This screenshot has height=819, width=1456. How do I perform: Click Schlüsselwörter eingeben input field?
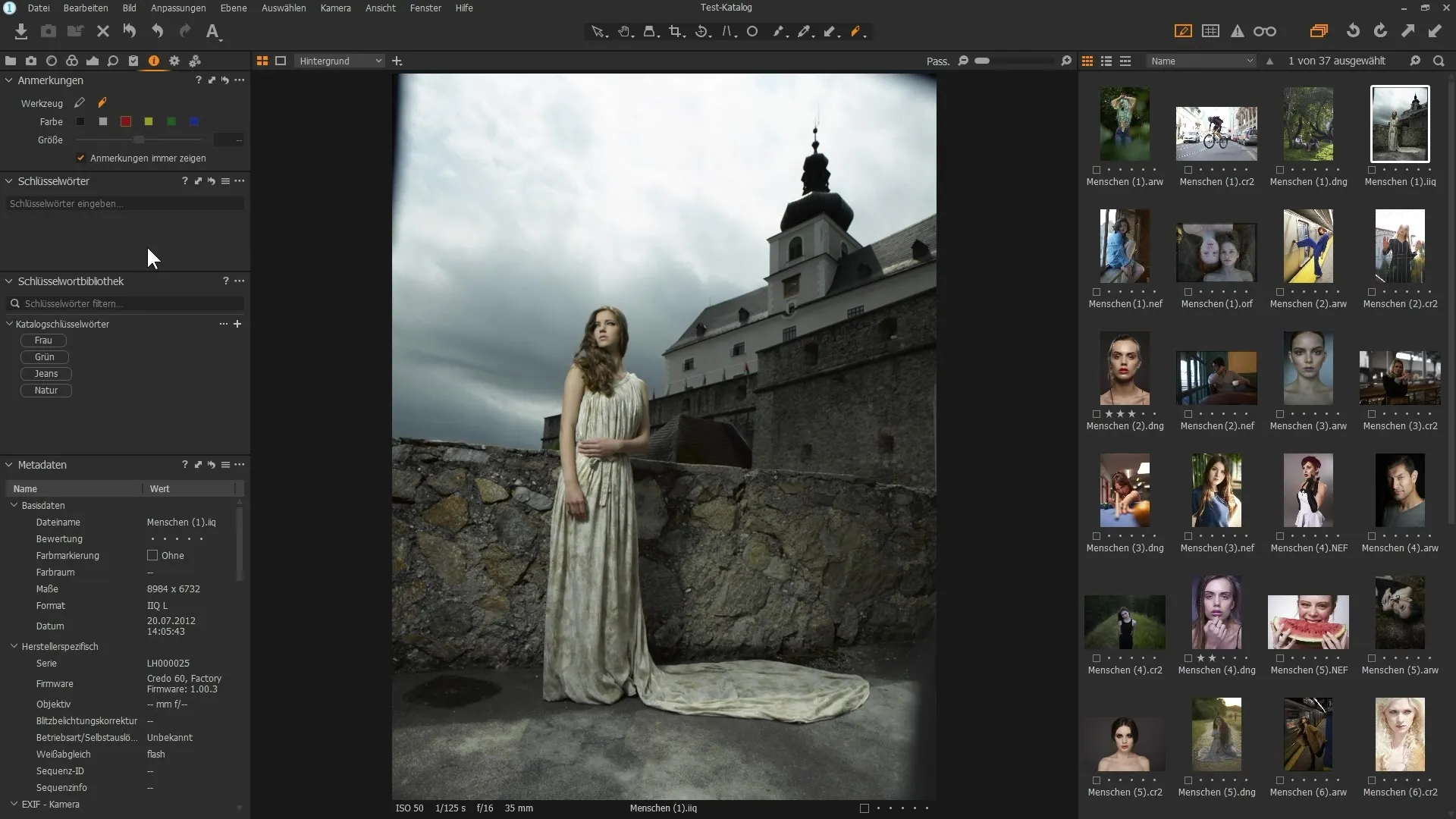pos(125,203)
